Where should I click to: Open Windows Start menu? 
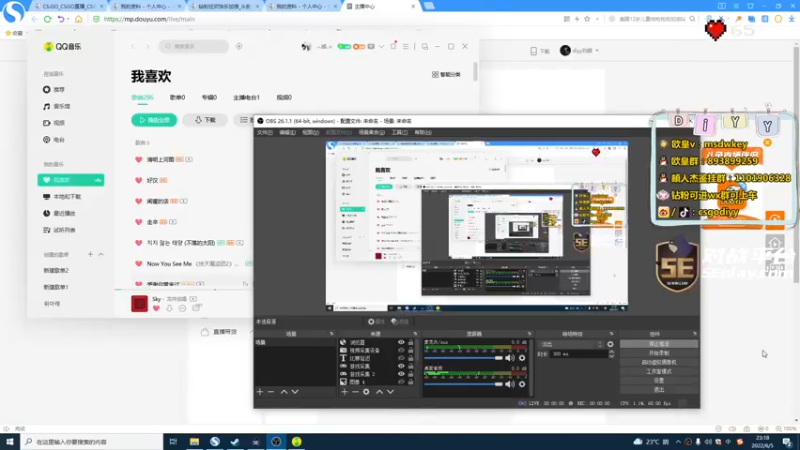[10, 442]
